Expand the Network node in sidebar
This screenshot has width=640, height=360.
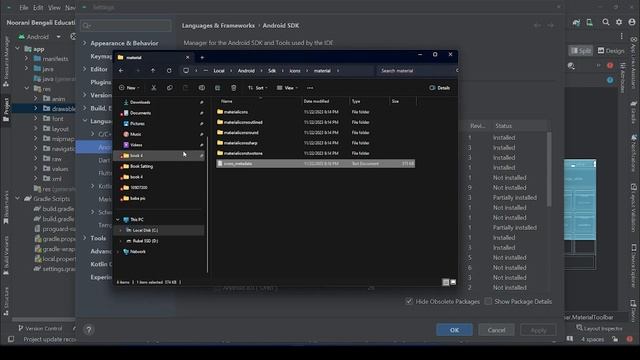pos(118,251)
